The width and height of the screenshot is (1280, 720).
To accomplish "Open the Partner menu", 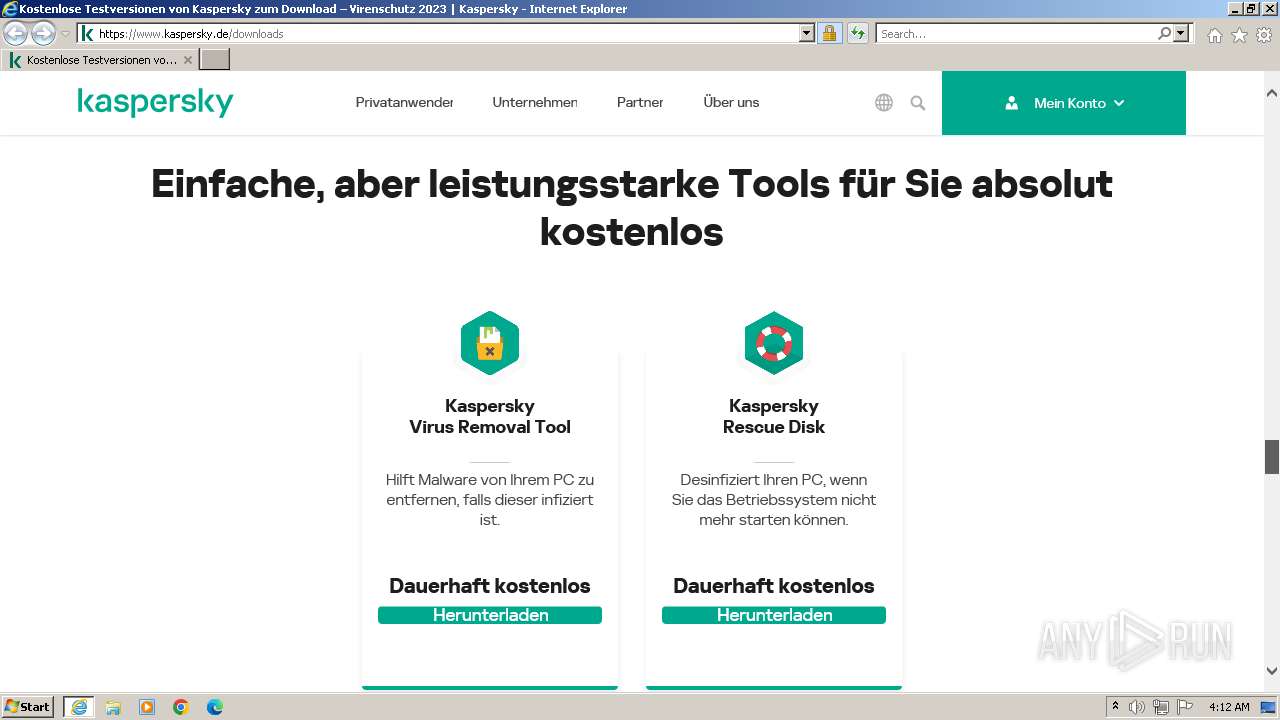I will [640, 102].
